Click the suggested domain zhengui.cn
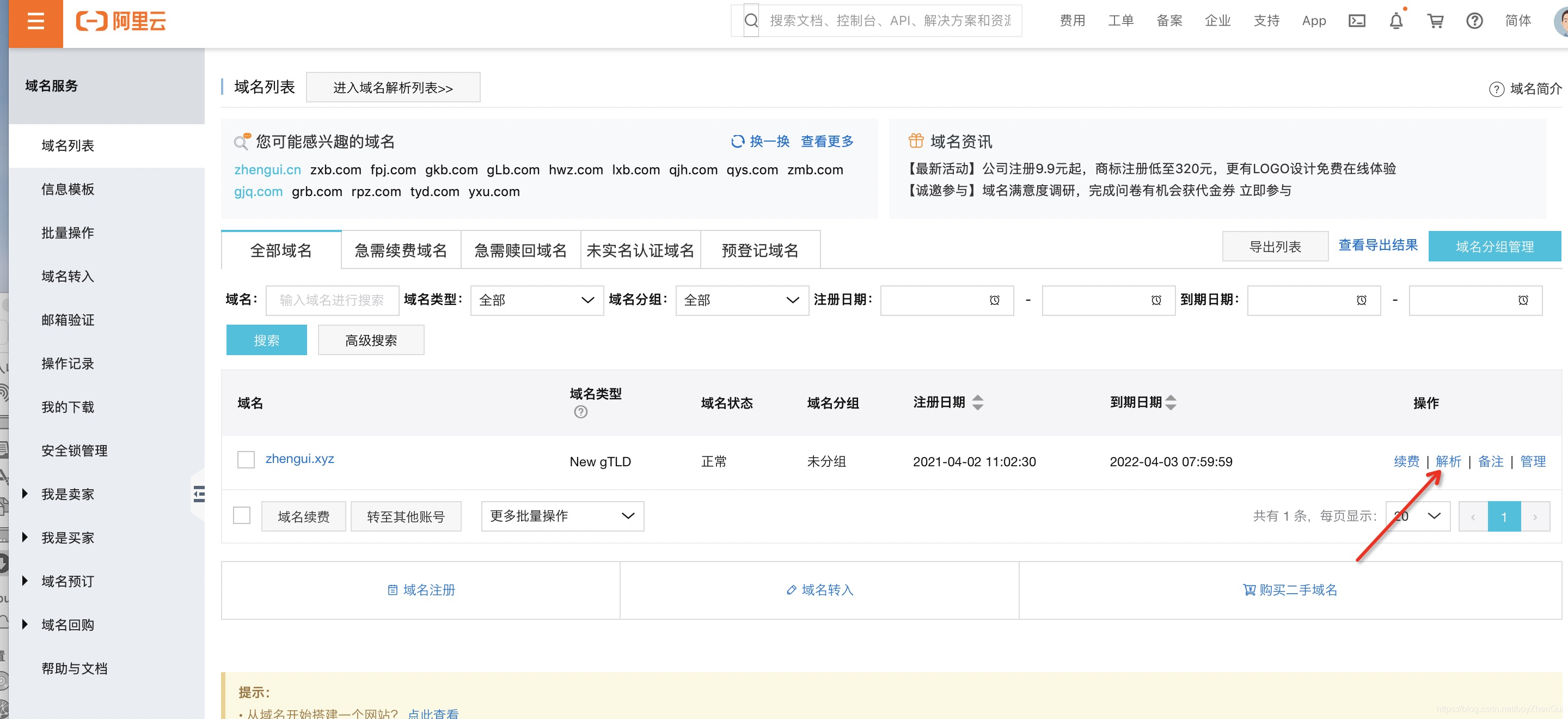Image resolution: width=1568 pixels, height=719 pixels. (267, 170)
